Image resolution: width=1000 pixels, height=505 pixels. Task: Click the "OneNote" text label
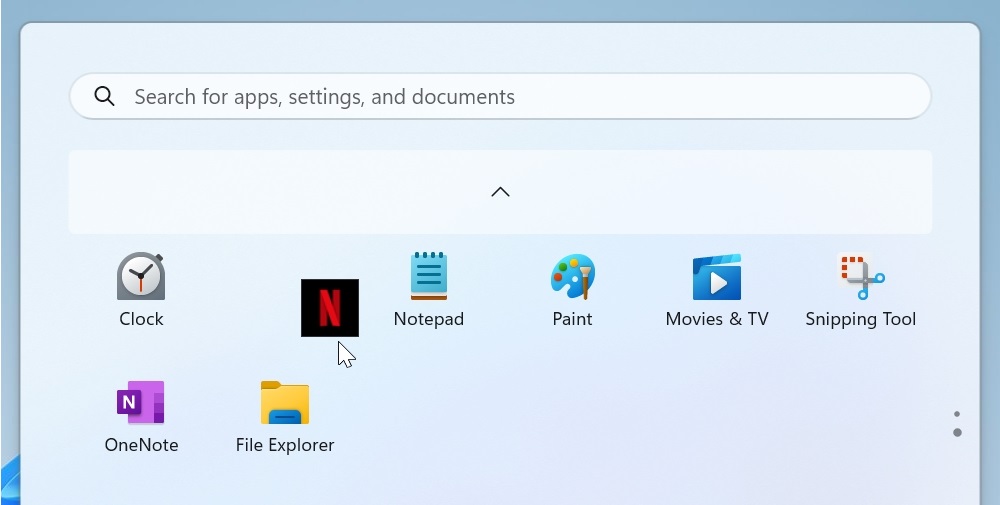coord(141,445)
